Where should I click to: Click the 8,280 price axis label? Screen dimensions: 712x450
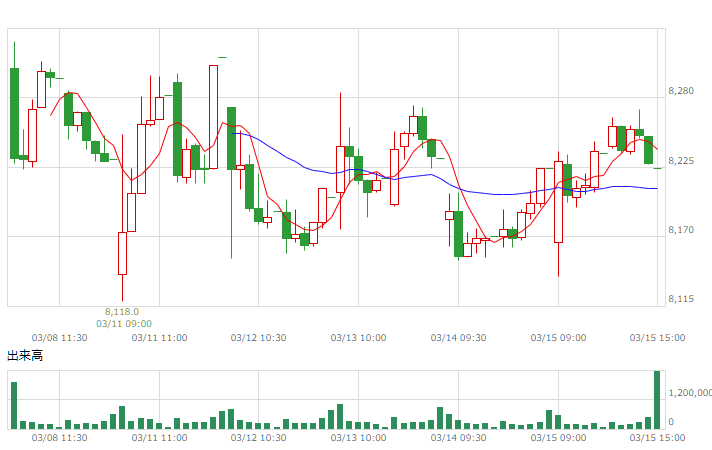(x=681, y=91)
